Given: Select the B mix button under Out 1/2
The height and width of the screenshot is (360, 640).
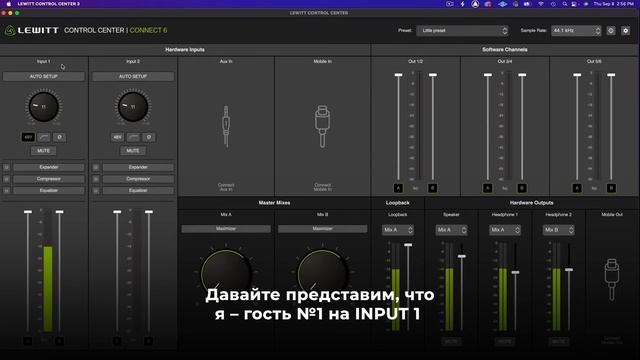Looking at the screenshot, I should (x=432, y=188).
